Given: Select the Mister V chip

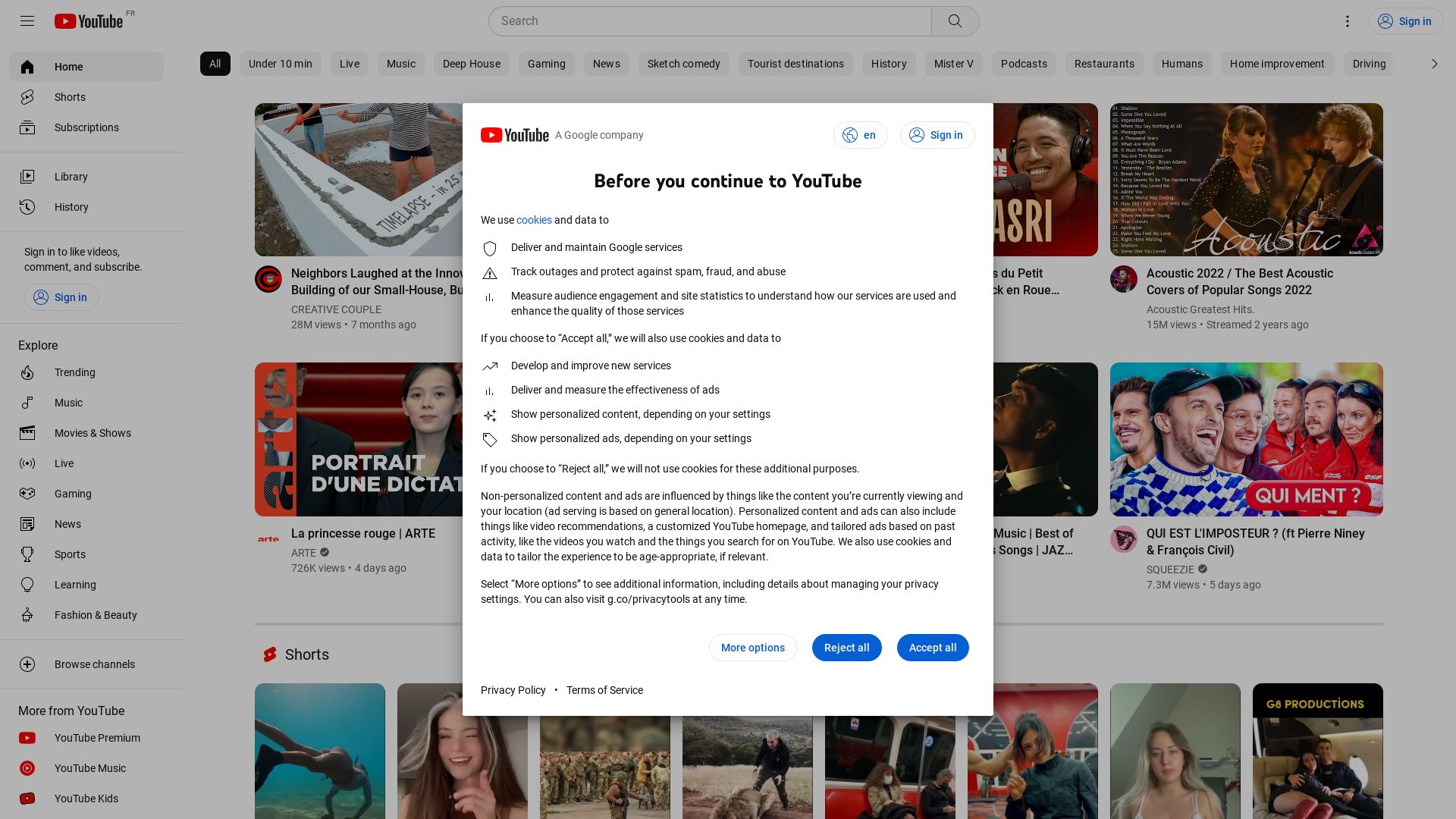Looking at the screenshot, I should tap(954, 64).
